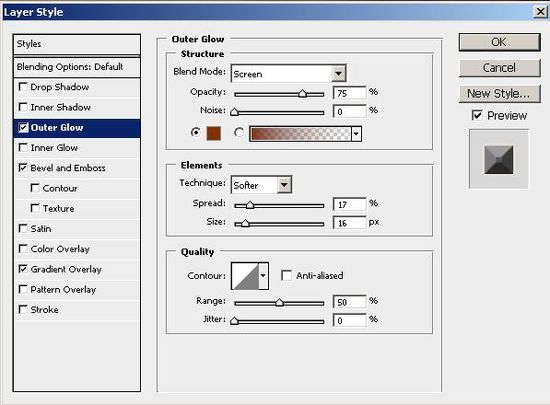The image size is (550, 405).
Task: Open the Inner Glow settings panel
Action: click(x=54, y=148)
